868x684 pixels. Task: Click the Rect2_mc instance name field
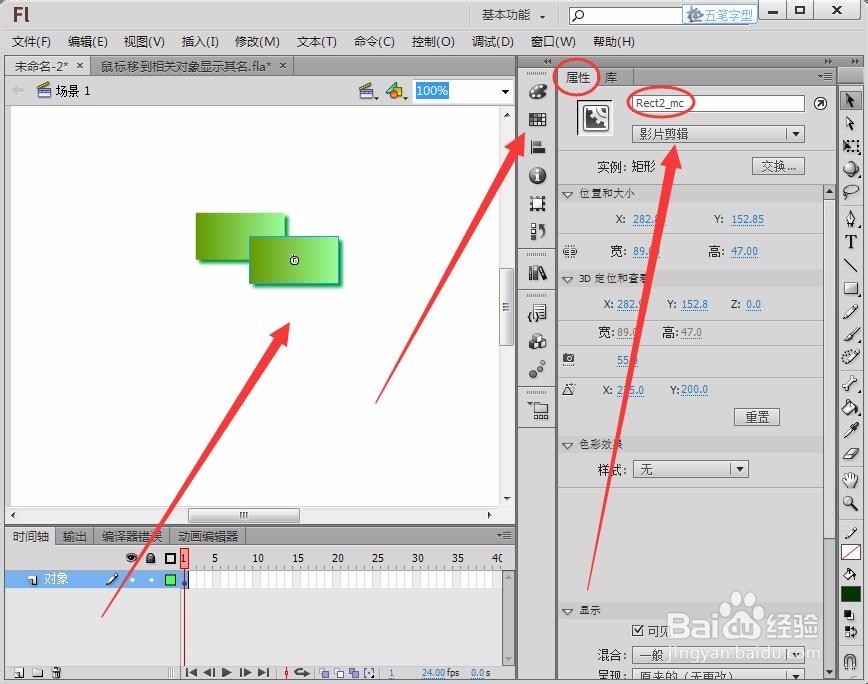point(718,103)
